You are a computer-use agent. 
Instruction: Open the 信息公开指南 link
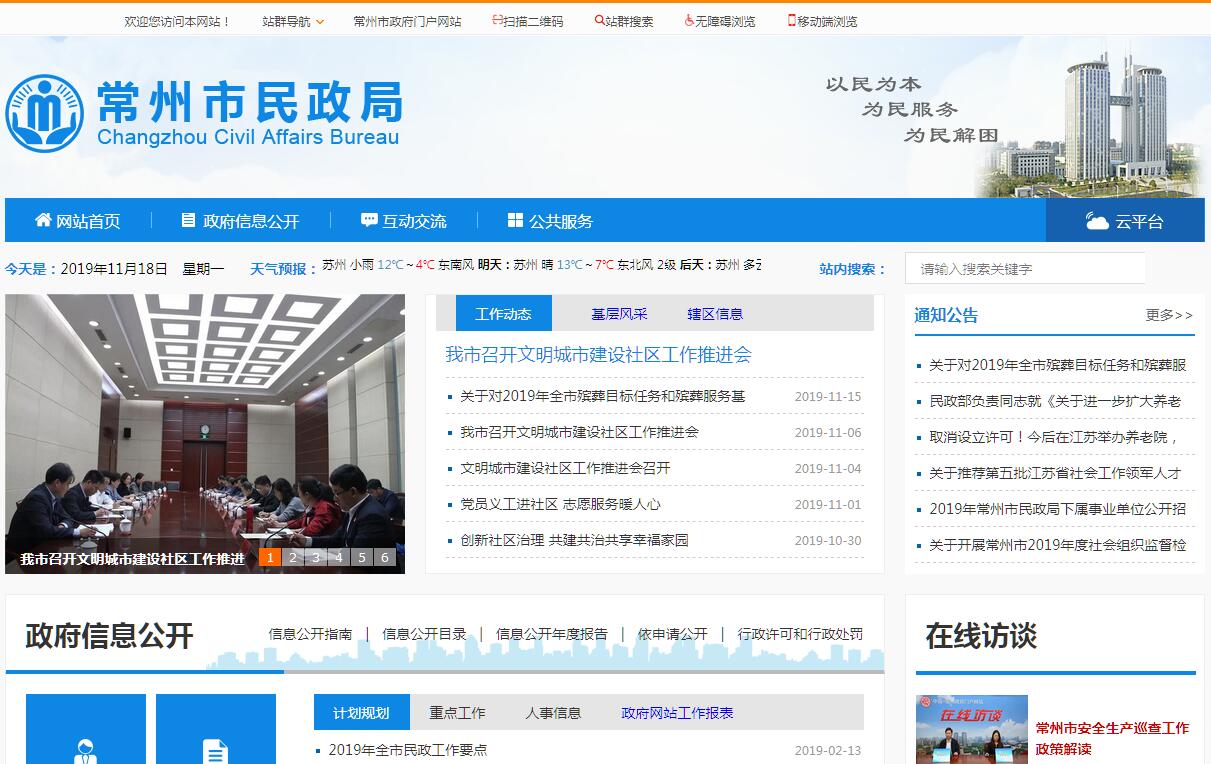(310, 634)
